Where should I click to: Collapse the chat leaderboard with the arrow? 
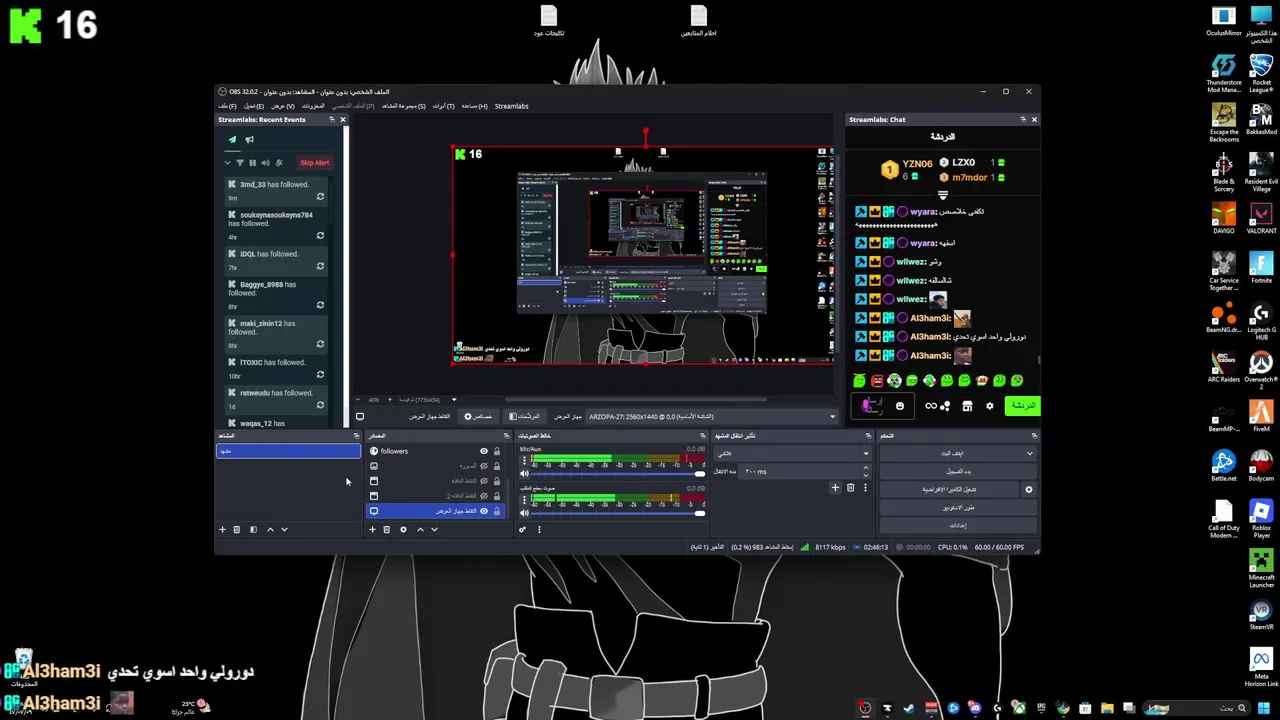click(942, 195)
